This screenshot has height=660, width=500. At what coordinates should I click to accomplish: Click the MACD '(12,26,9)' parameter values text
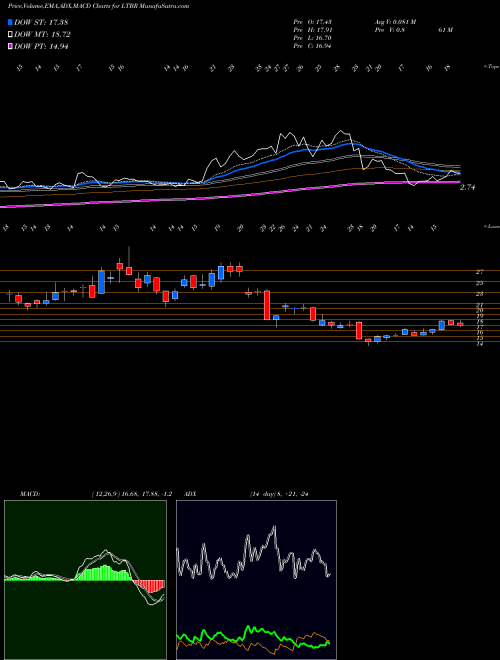[x=132, y=494]
